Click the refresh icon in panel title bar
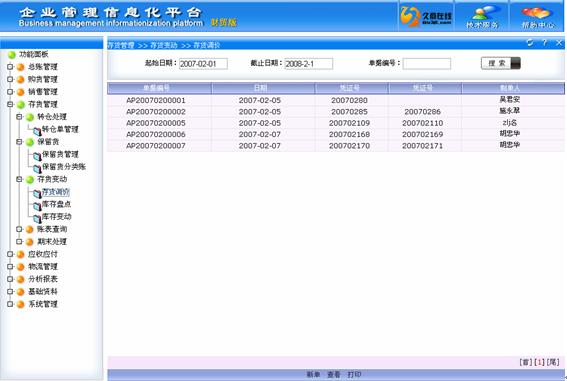This screenshot has width=567, height=381. click(530, 43)
